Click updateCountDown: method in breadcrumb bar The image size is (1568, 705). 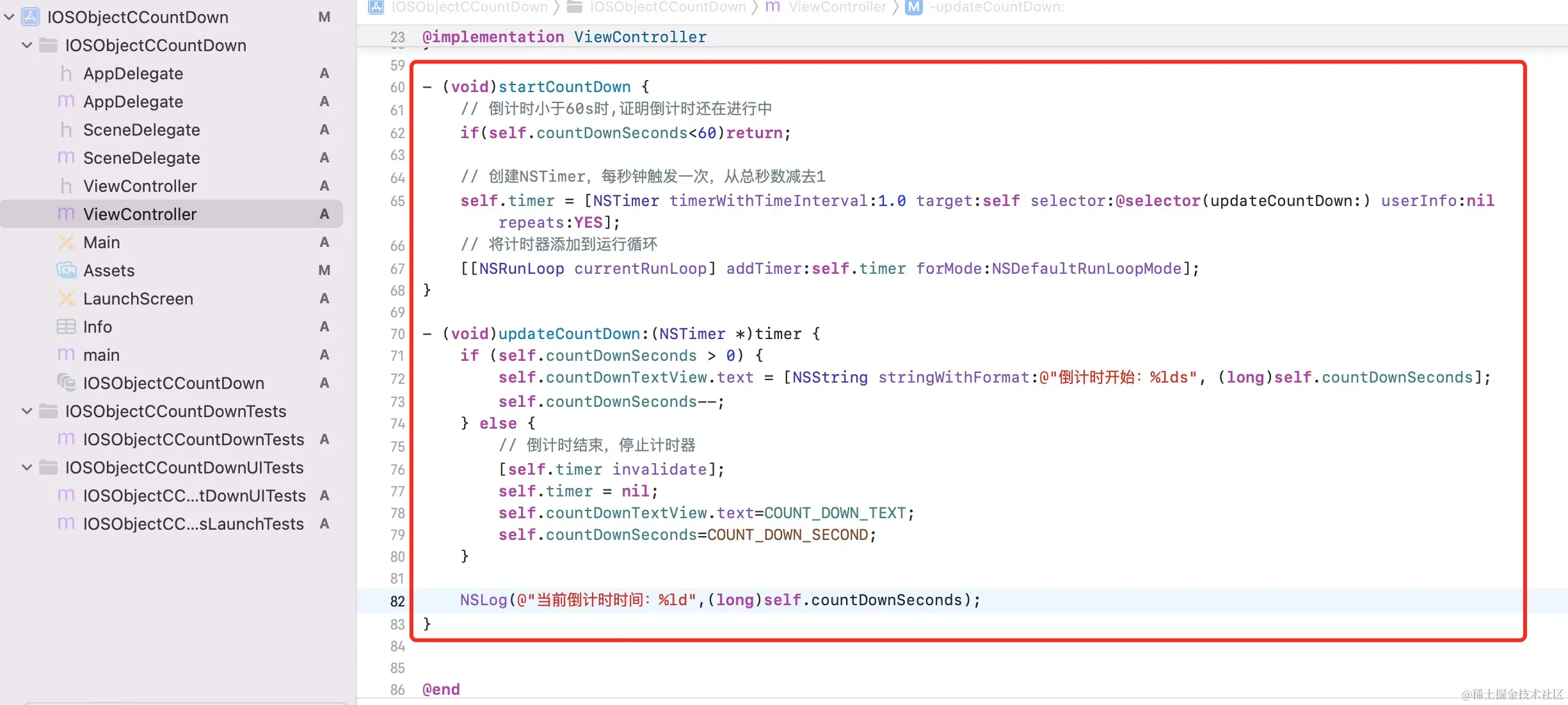(x=997, y=7)
